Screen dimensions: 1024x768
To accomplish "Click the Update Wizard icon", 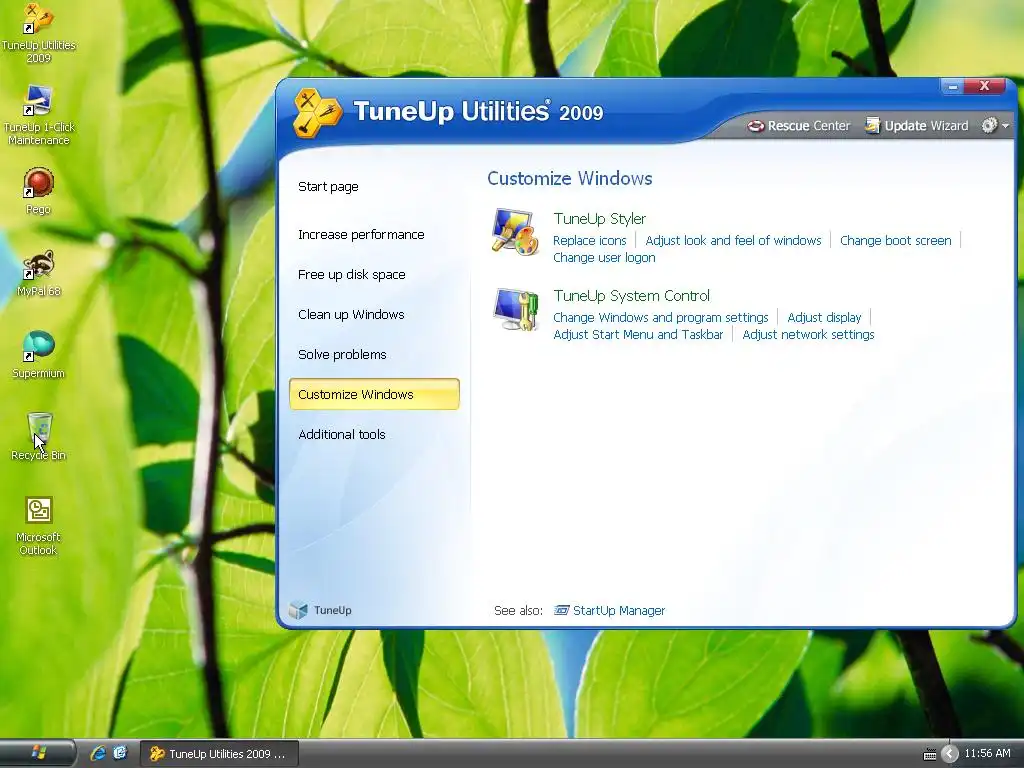I will coord(872,125).
